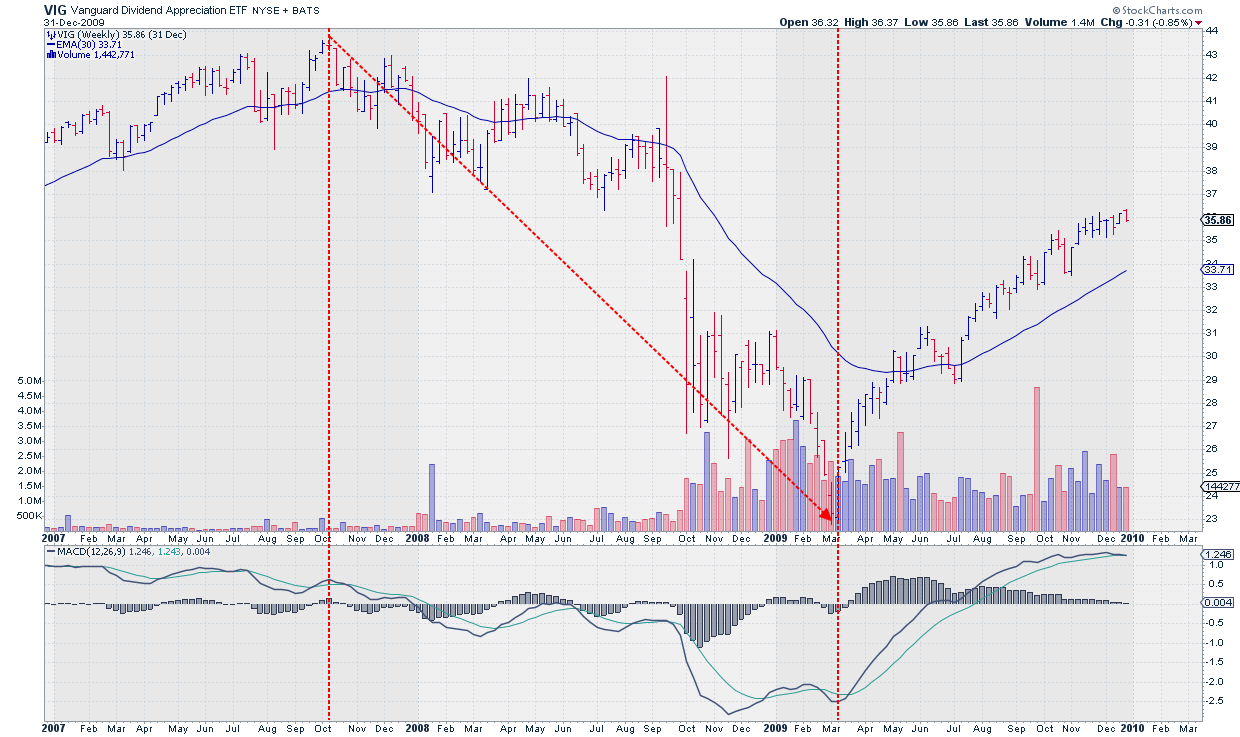Screen dimensions: 1240x737
Task: Click the 33.71 EMA tag on price axis
Action: (1216, 269)
